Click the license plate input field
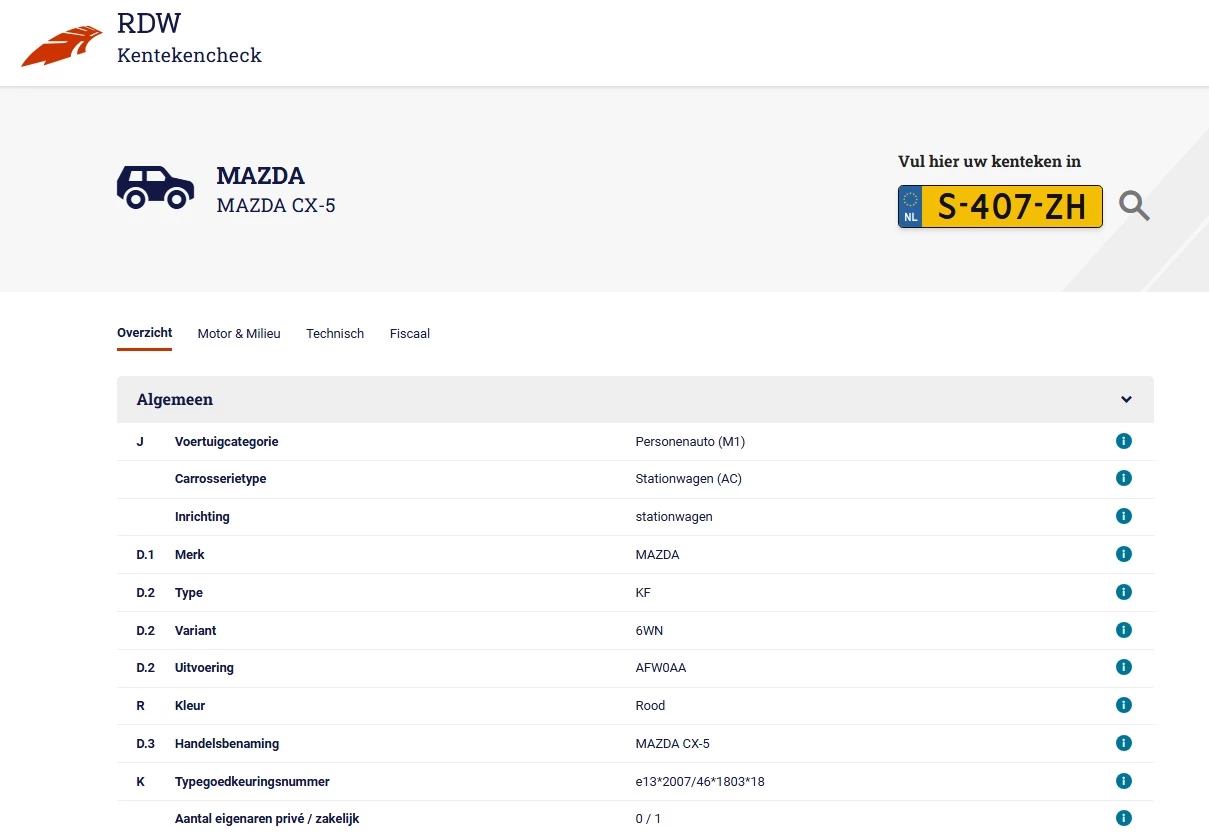The width and height of the screenshot is (1209, 838). [1010, 206]
